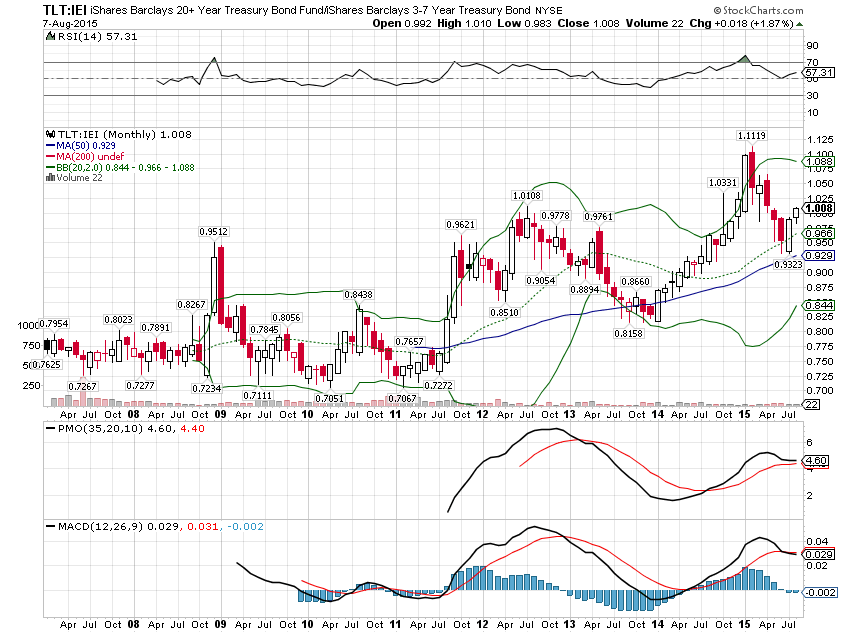Click the 0.7845 price label

tap(265, 330)
